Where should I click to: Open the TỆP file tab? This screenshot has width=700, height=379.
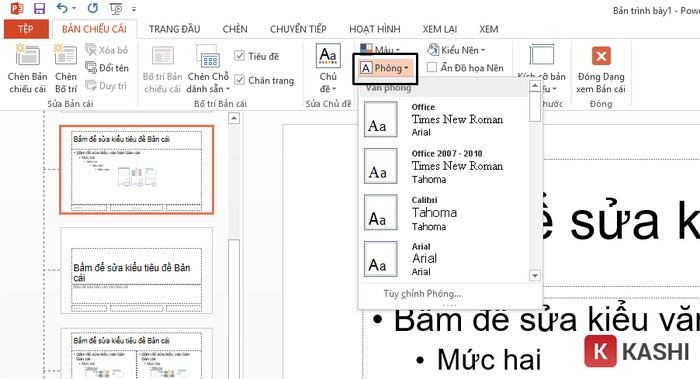point(25,29)
